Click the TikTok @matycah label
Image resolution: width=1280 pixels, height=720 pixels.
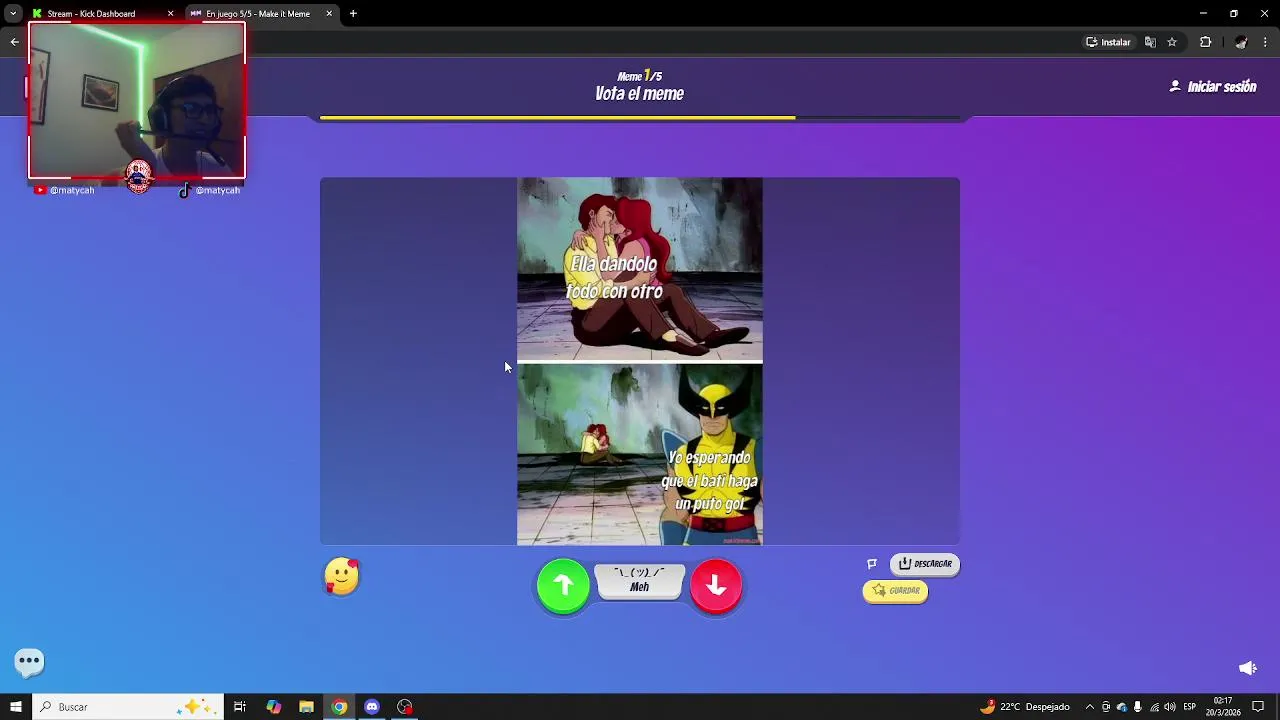(x=210, y=190)
